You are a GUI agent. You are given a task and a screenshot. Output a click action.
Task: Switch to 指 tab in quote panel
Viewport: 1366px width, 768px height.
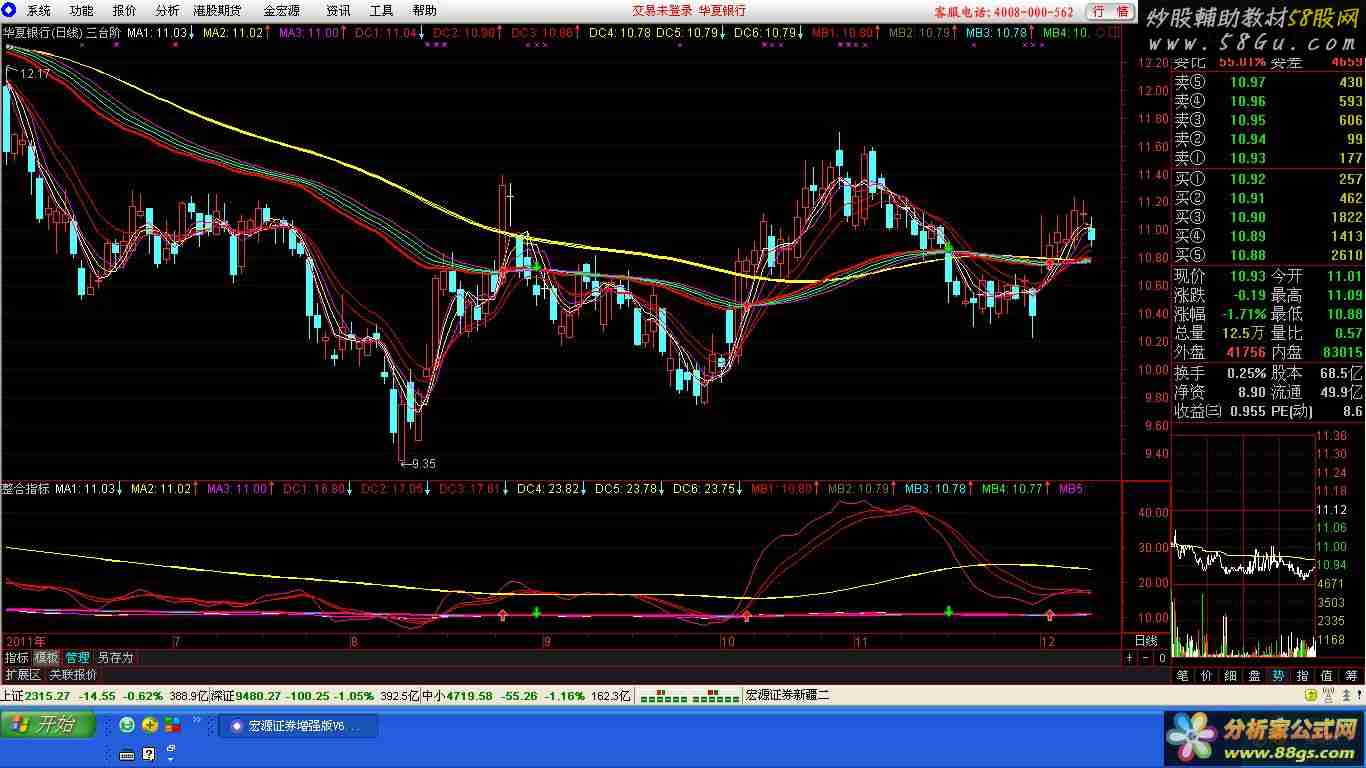[x=1302, y=676]
